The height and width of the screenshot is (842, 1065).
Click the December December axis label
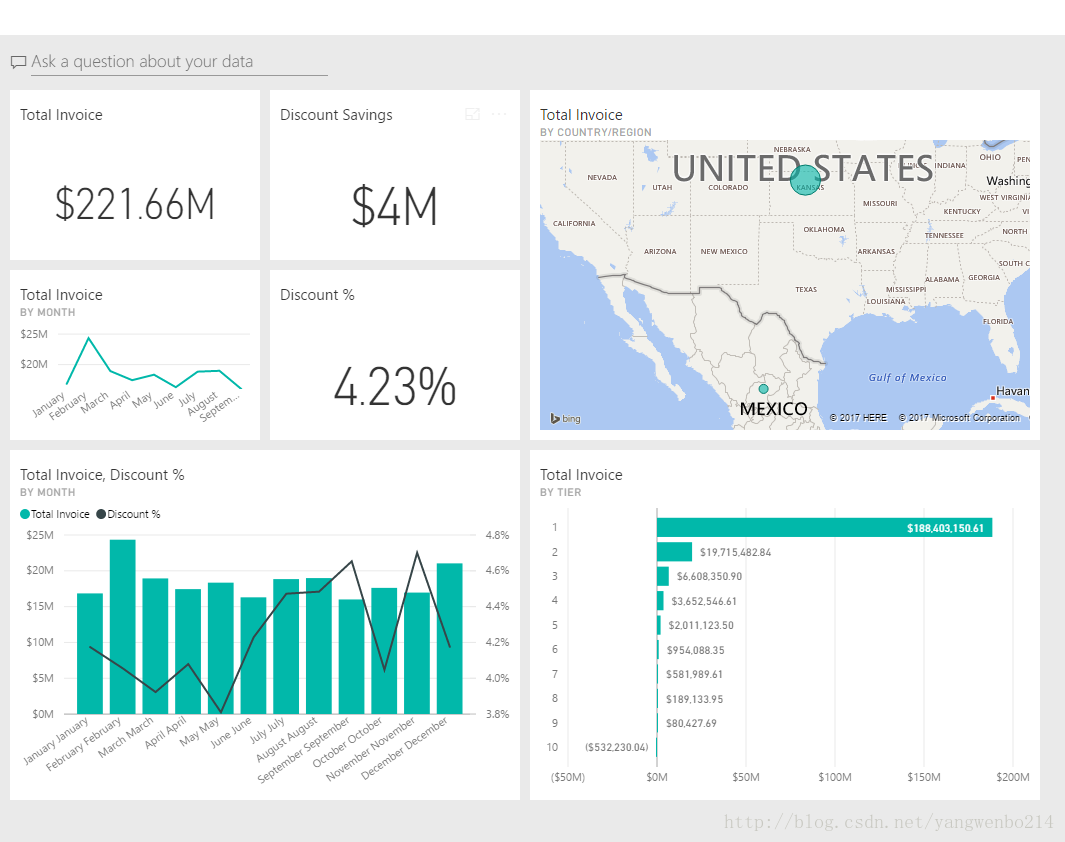point(404,748)
